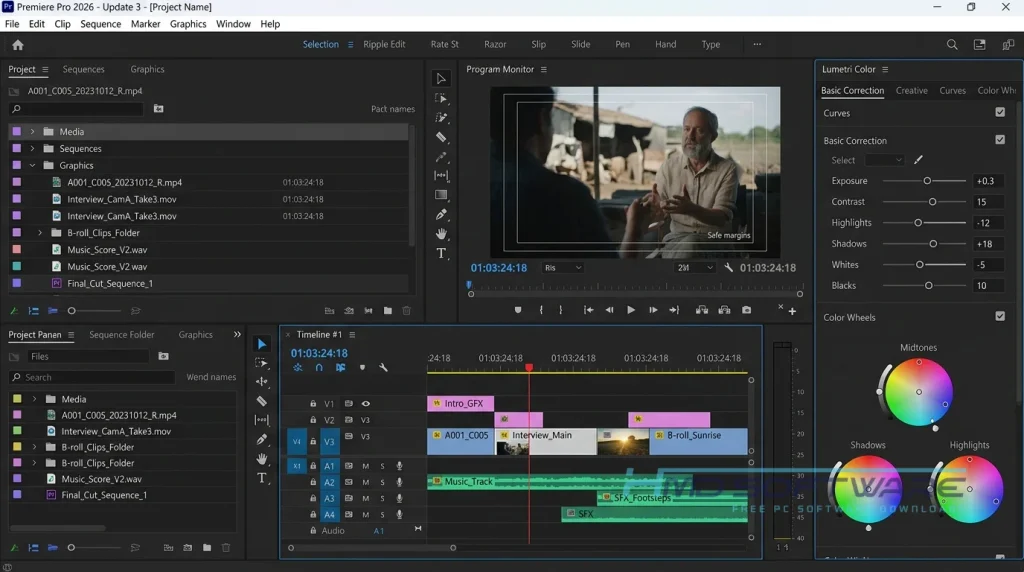The image size is (1024, 572).
Task: Select the Hand tool in the vertical toolbar by the monitor
Action: click(x=441, y=234)
